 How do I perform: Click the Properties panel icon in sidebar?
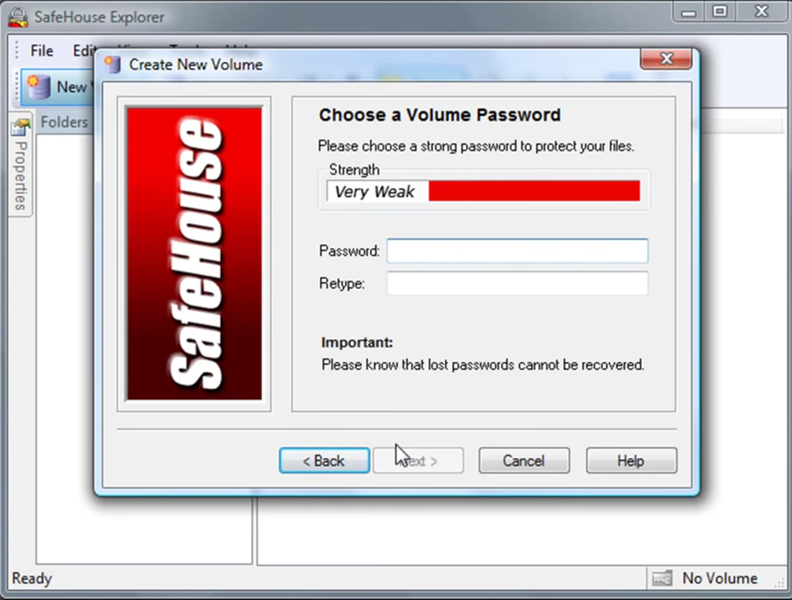(21, 127)
